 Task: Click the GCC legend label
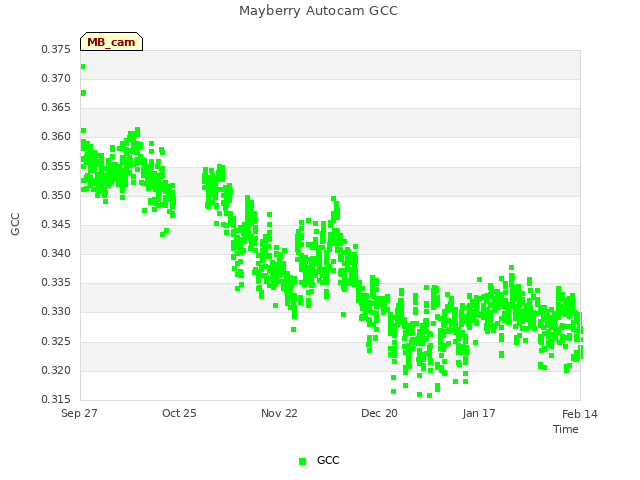click(328, 460)
